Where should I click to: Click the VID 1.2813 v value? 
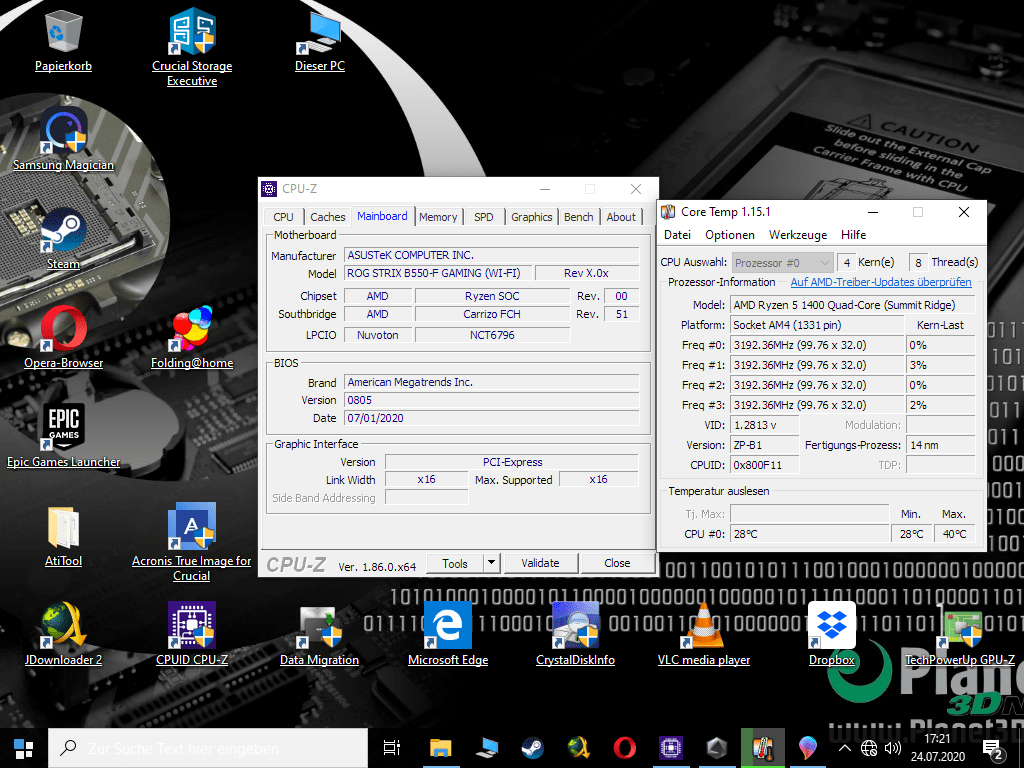765,425
